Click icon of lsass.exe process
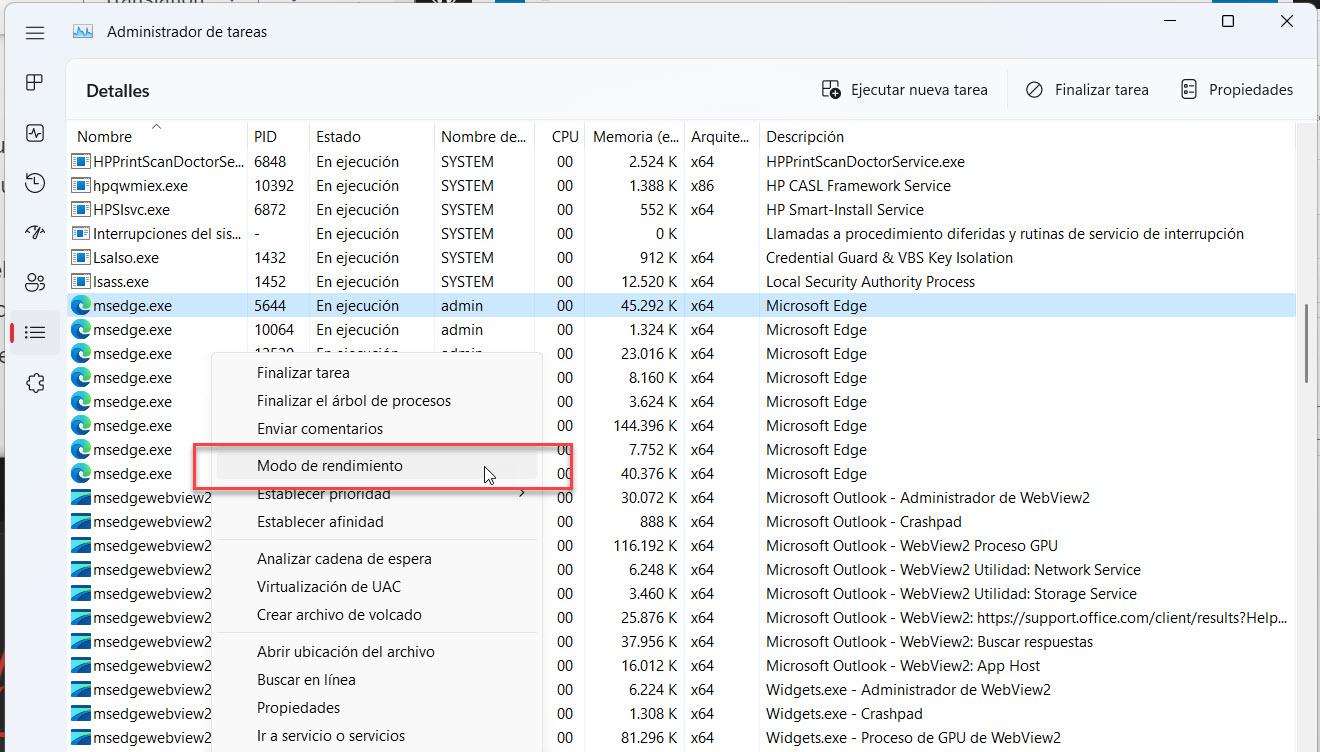 tap(81, 282)
